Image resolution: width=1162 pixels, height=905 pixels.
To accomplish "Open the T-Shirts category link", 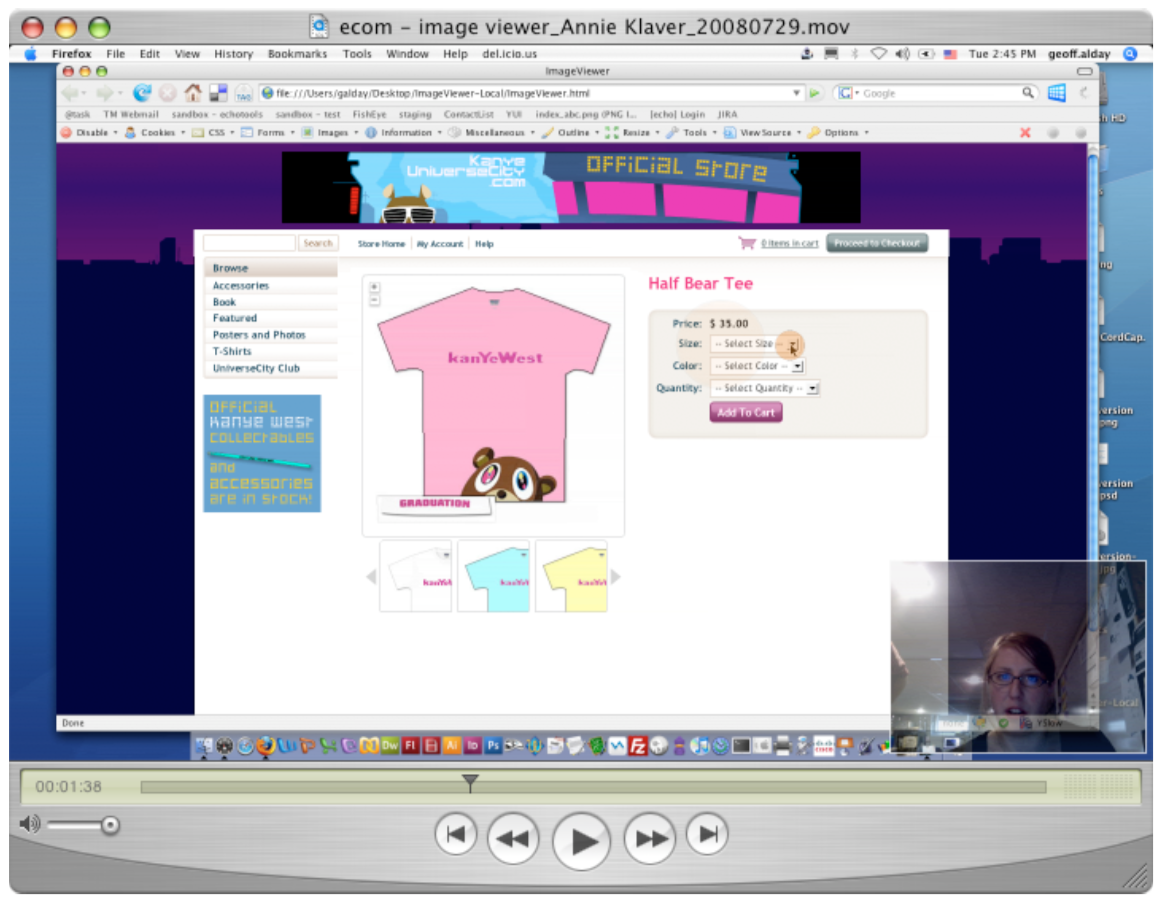I will click(232, 351).
